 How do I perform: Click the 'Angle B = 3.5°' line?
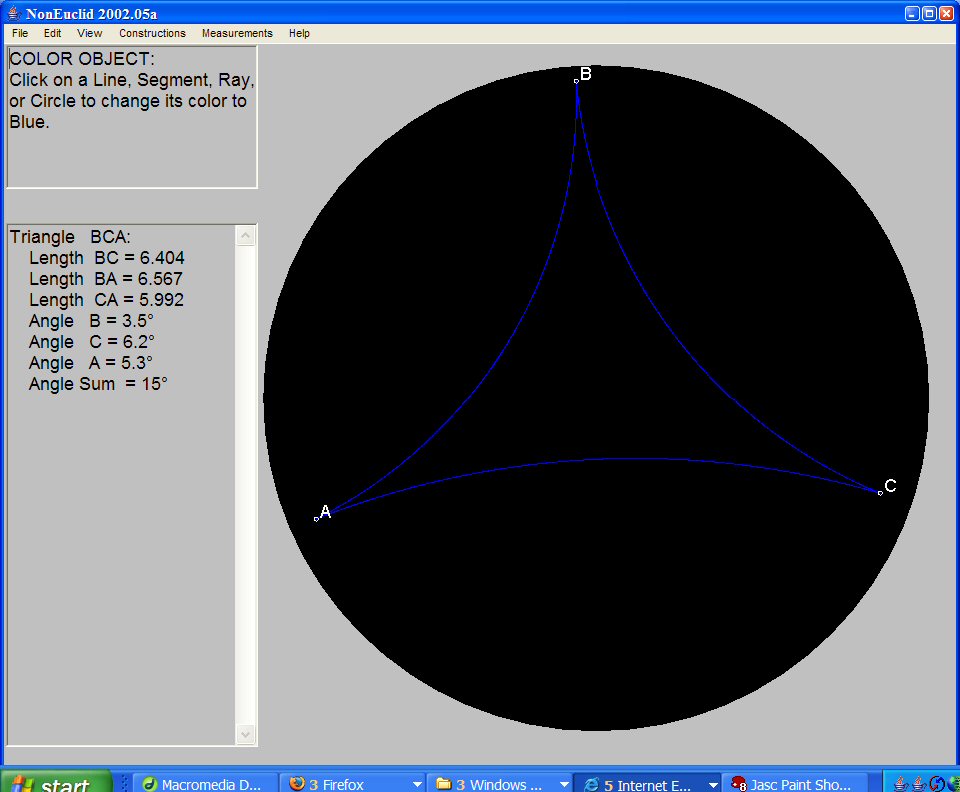pos(91,321)
